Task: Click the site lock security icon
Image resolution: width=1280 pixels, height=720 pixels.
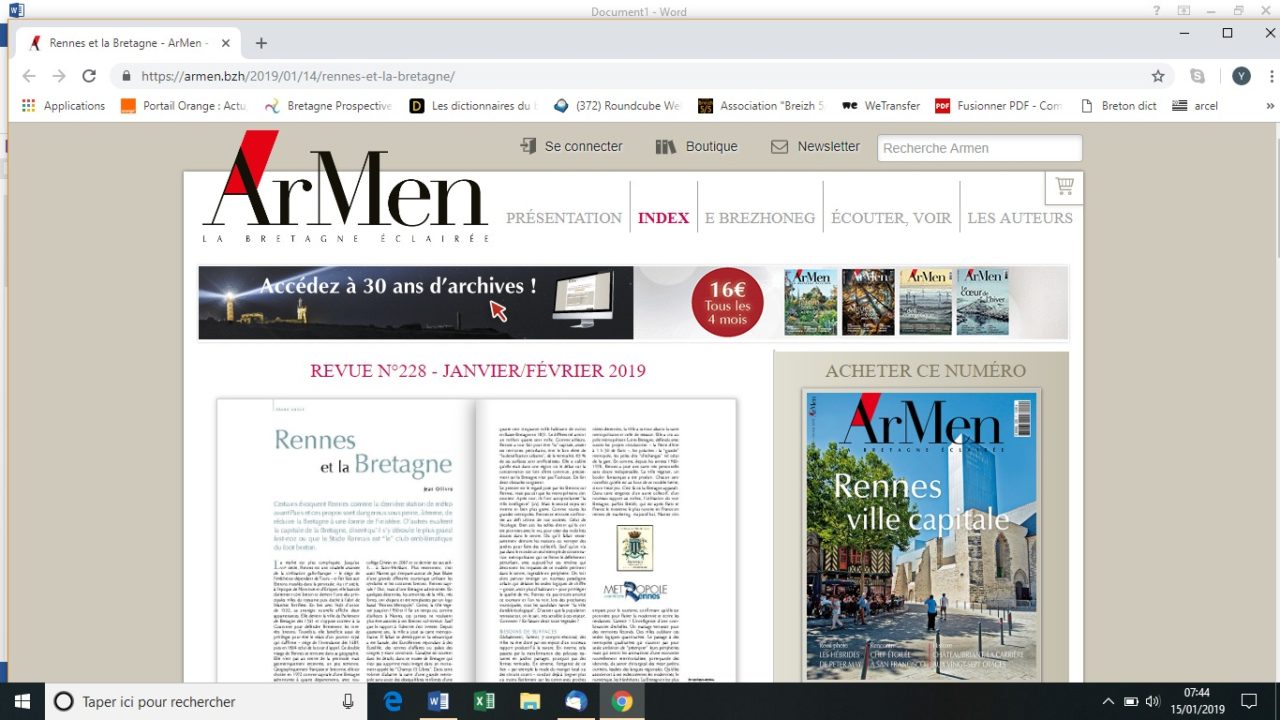Action: [126, 76]
